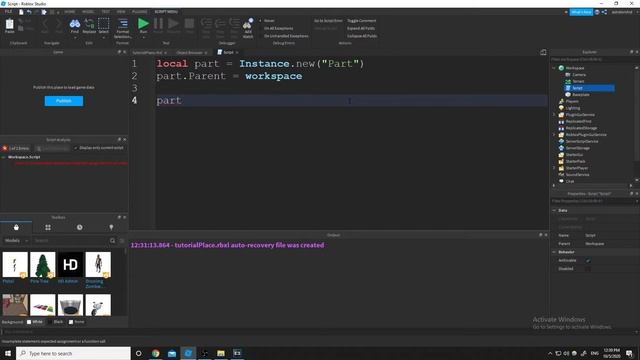Image resolution: width=640 pixels, height=360 pixels.
Task: Click the share icon in top-right corner
Action: (604, 12)
